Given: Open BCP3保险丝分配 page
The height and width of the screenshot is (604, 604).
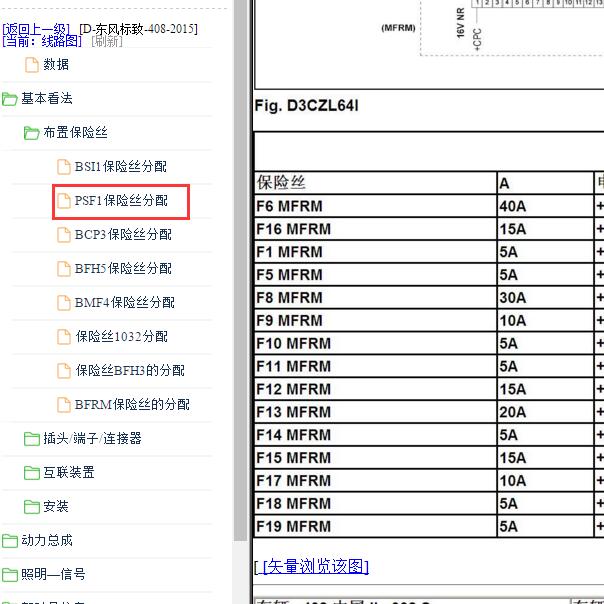Looking at the screenshot, I should tap(123, 234).
